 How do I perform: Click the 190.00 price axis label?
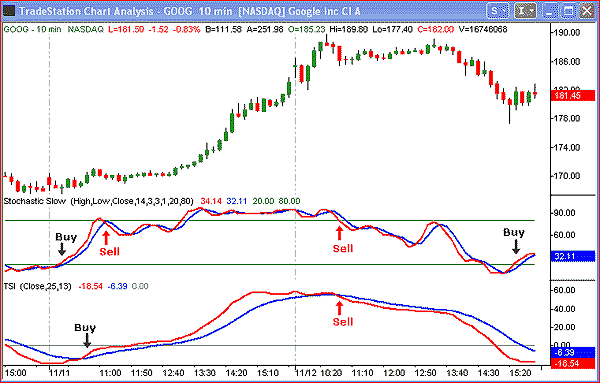567,33
